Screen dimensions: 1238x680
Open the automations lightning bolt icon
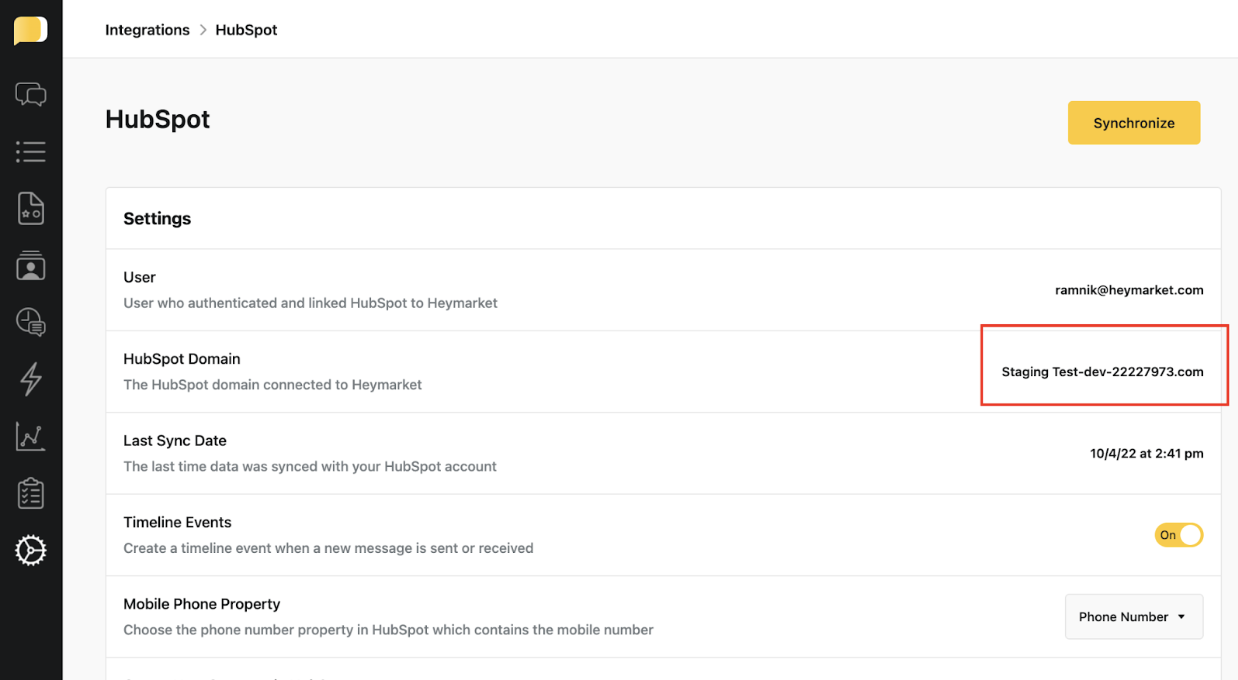click(31, 379)
